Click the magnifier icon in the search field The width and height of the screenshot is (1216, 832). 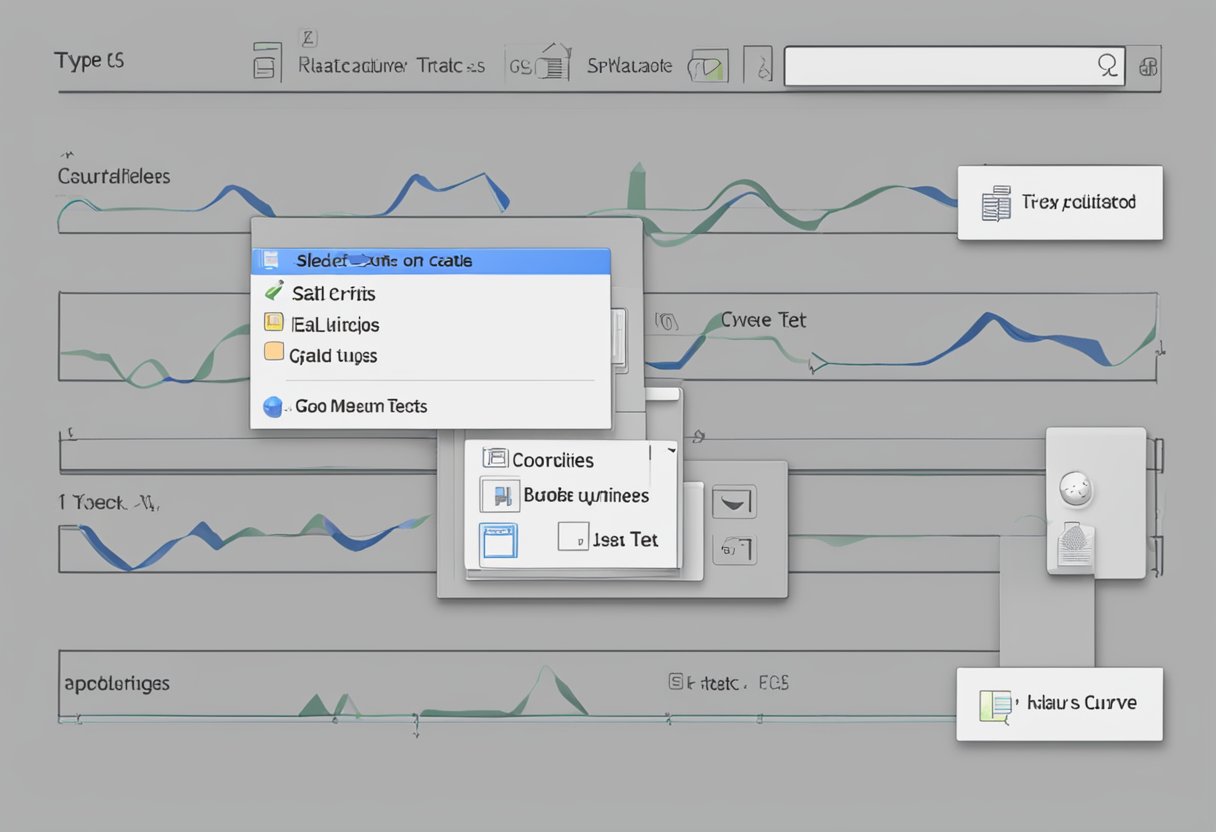[x=1107, y=66]
